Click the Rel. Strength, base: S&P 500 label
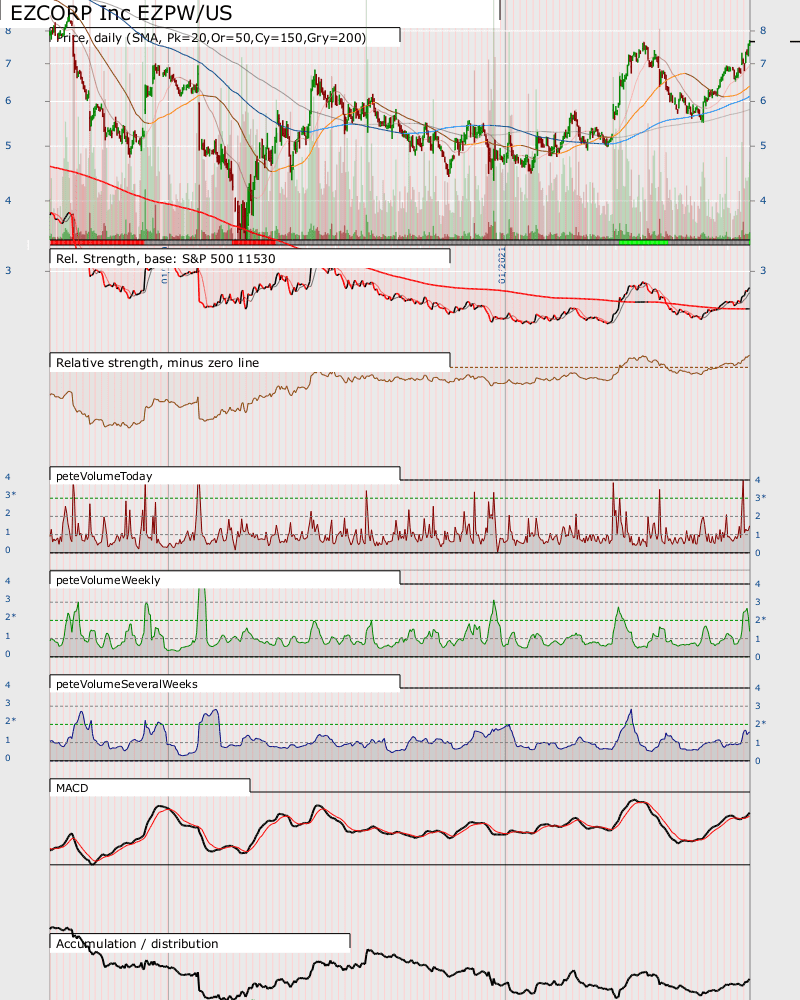The width and height of the screenshot is (800, 1000). (165, 259)
